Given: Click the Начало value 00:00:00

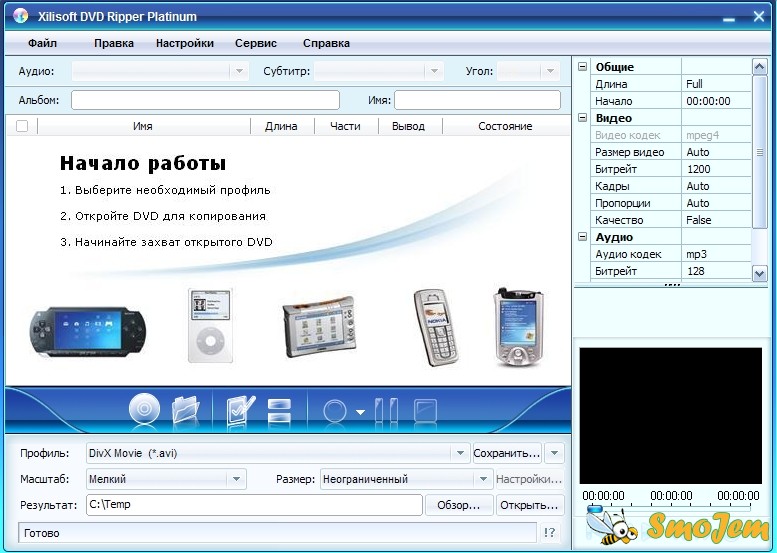Looking at the screenshot, I should (x=716, y=101).
